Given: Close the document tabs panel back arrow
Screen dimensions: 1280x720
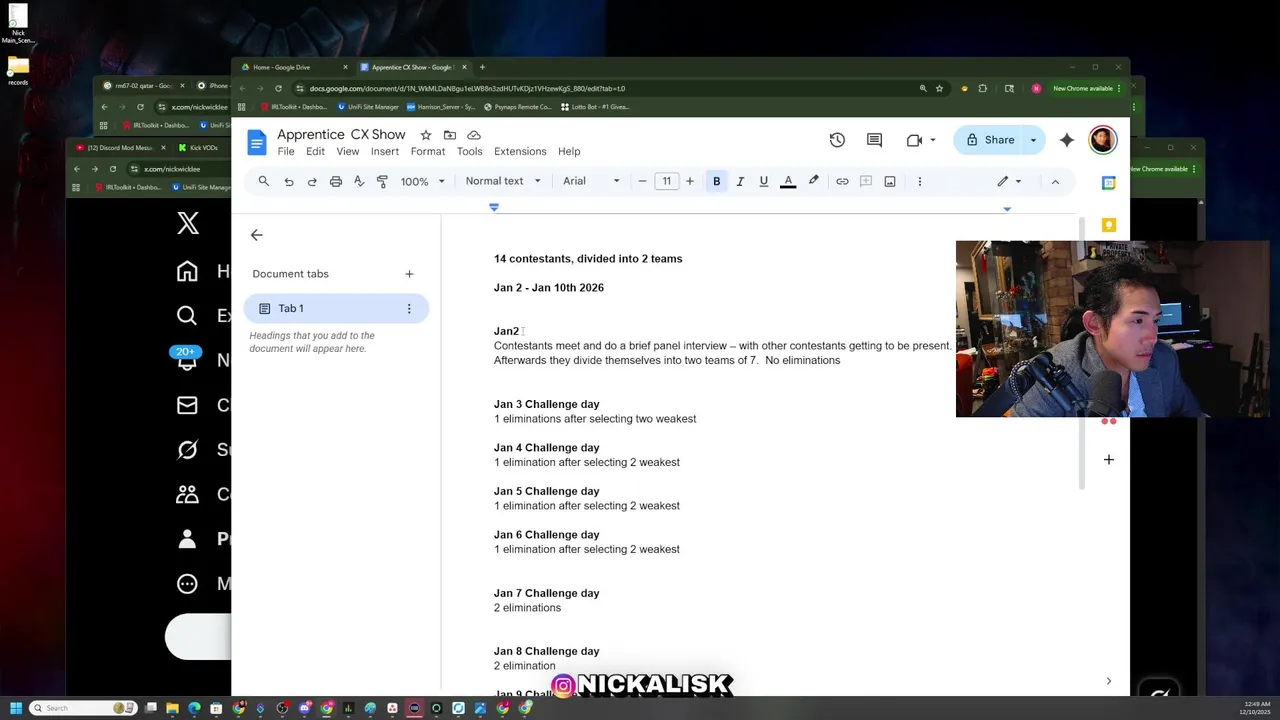Looking at the screenshot, I should click(257, 235).
